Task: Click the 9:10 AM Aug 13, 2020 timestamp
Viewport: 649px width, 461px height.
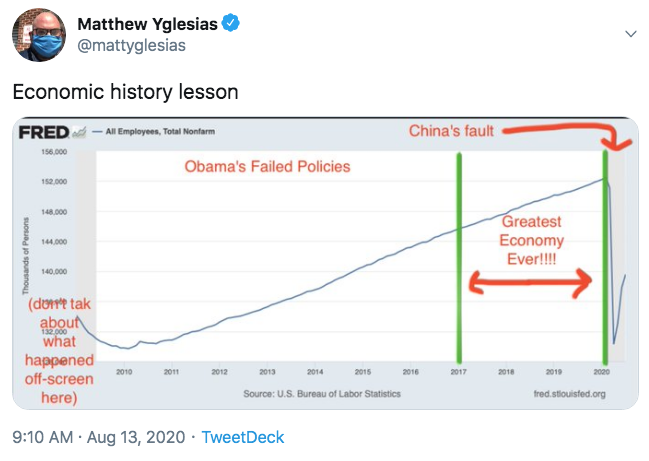Action: [99, 437]
